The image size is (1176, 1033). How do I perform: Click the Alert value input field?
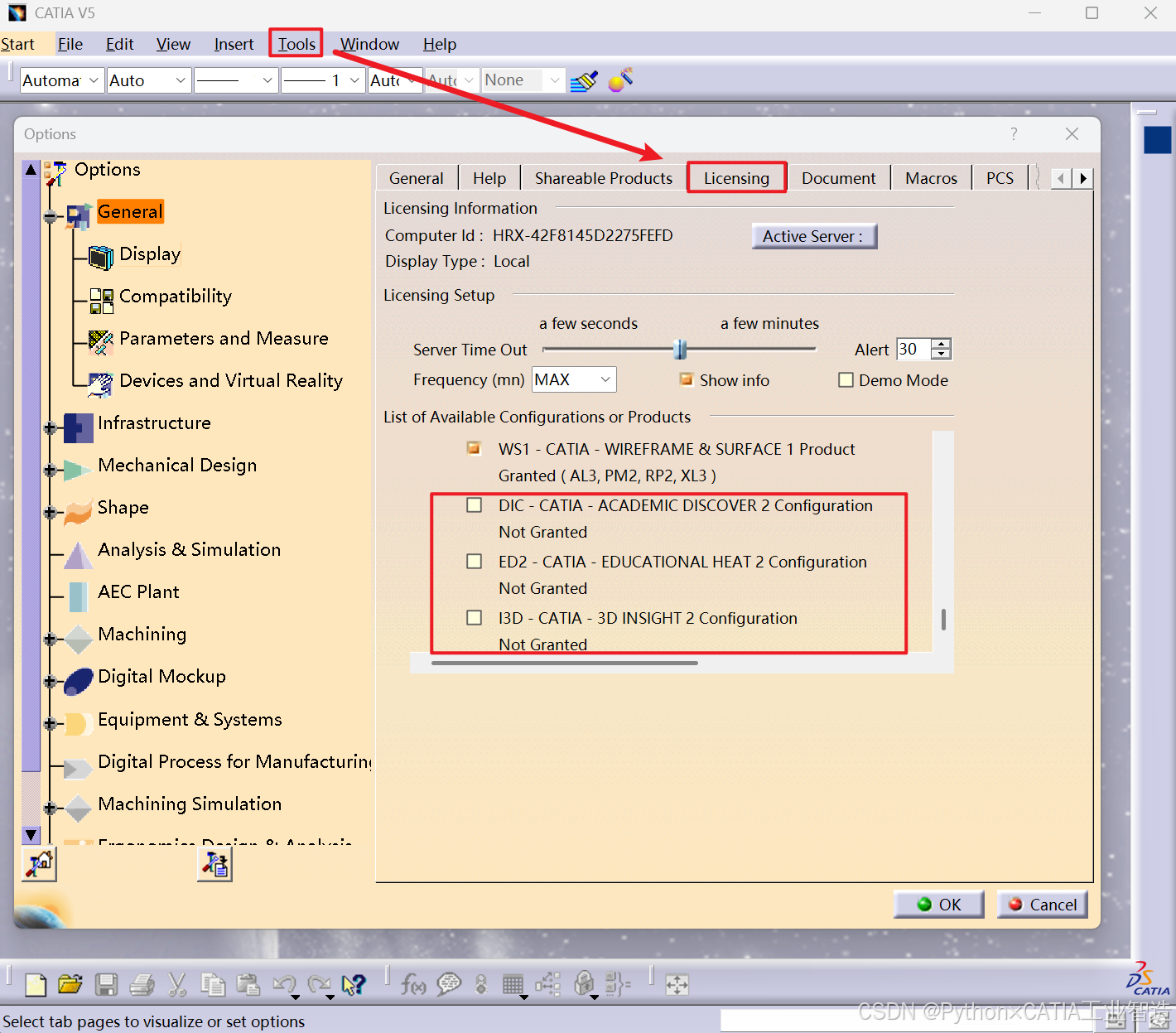[x=913, y=349]
